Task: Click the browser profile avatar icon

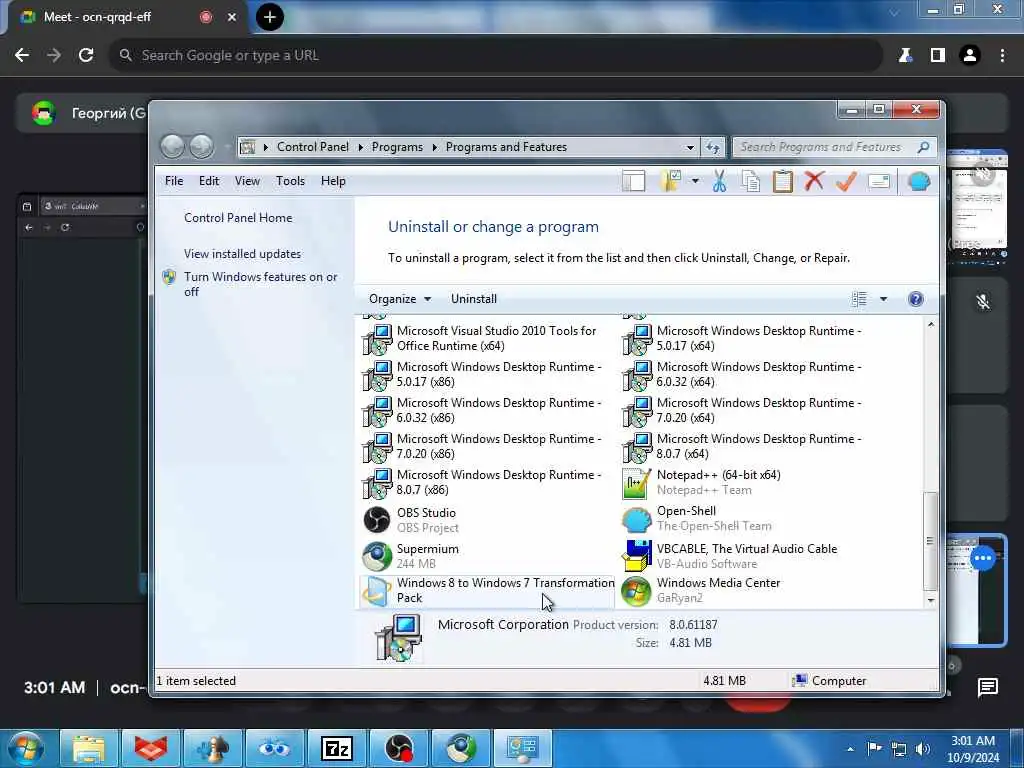Action: (x=970, y=56)
